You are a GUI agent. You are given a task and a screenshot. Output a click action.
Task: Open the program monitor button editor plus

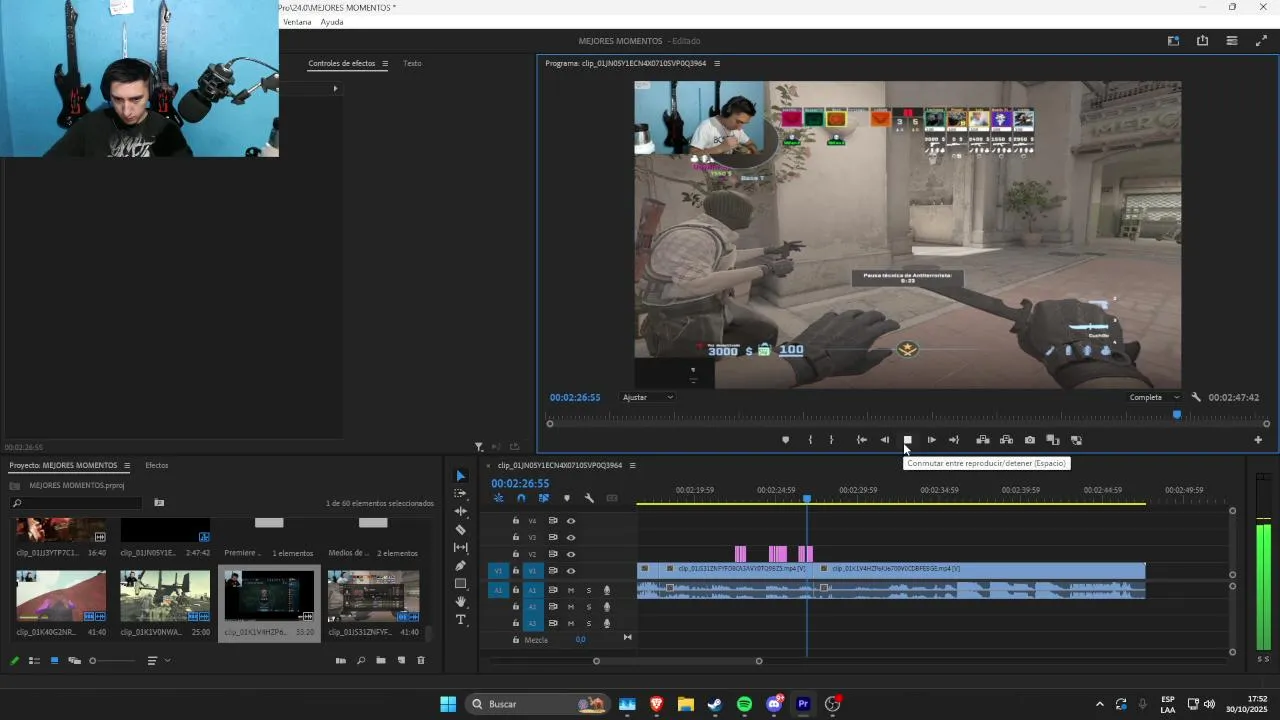click(x=1258, y=440)
